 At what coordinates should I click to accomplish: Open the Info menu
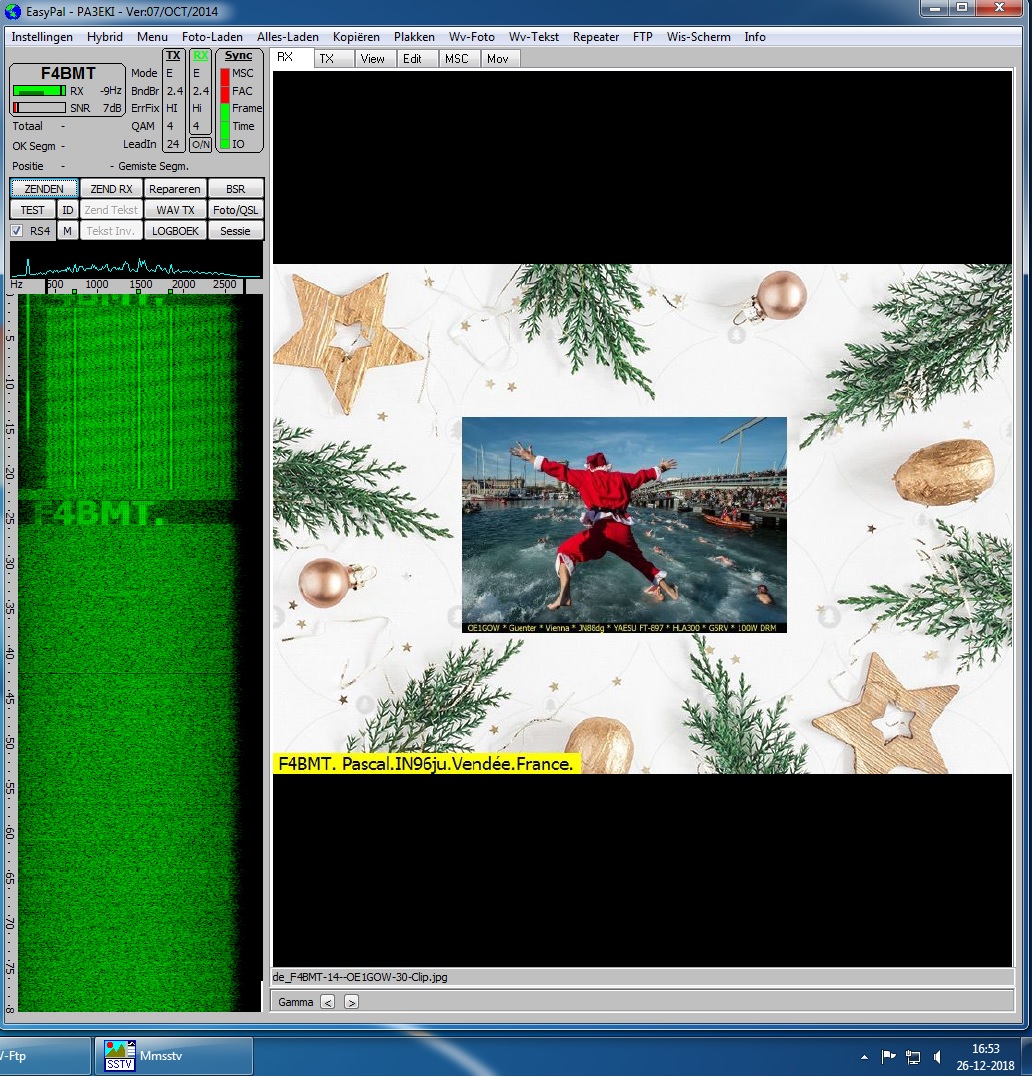coord(755,37)
